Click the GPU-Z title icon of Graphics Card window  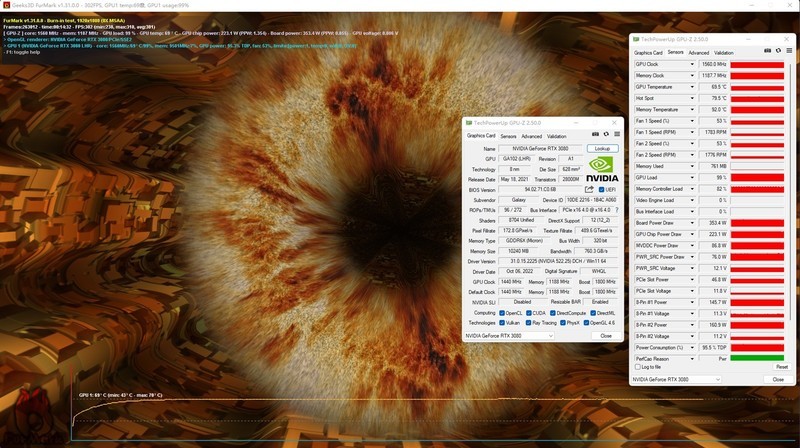pyautogui.click(x=469, y=123)
